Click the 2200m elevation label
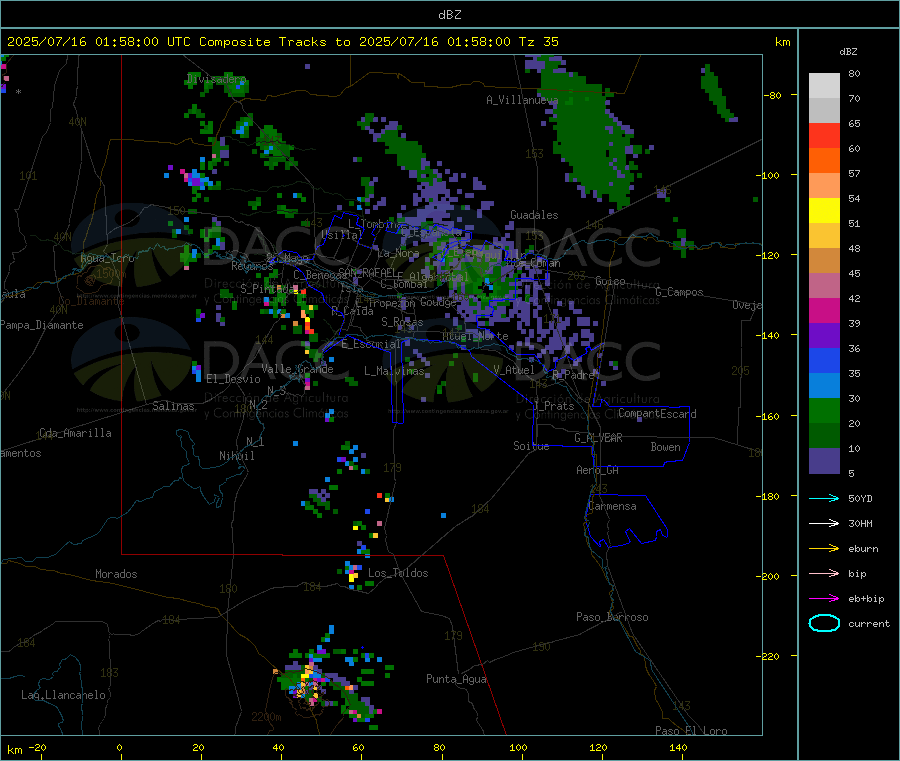This screenshot has width=900, height=761. tap(266, 717)
